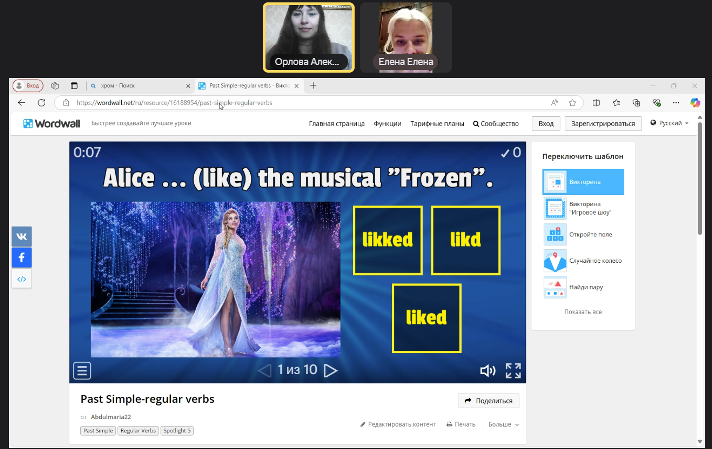Open author Abdulmaria22 profile
The height and width of the screenshot is (449, 712).
tap(111, 417)
